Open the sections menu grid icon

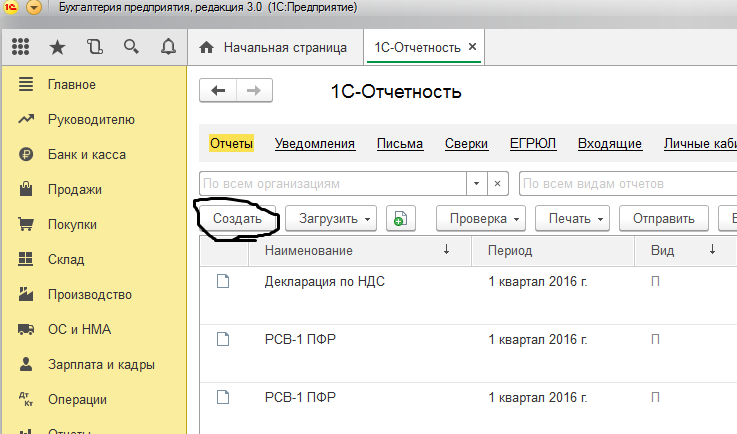coord(20,47)
